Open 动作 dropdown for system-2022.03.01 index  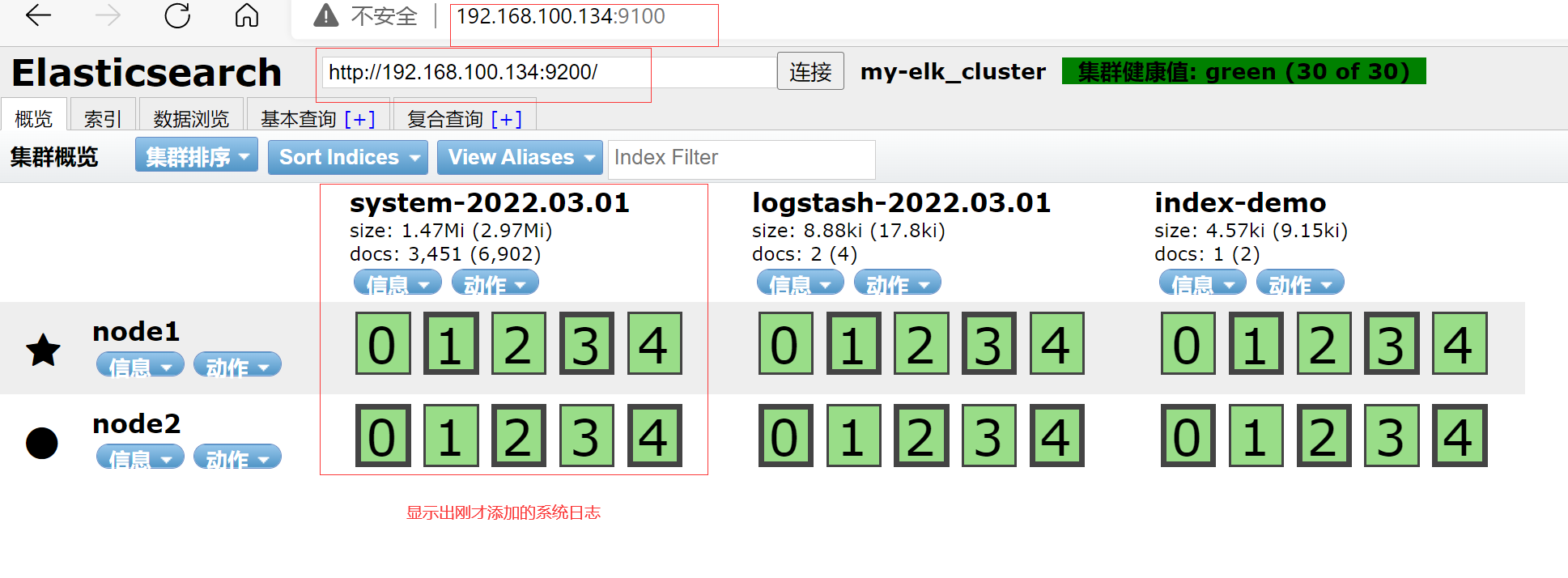click(x=495, y=283)
